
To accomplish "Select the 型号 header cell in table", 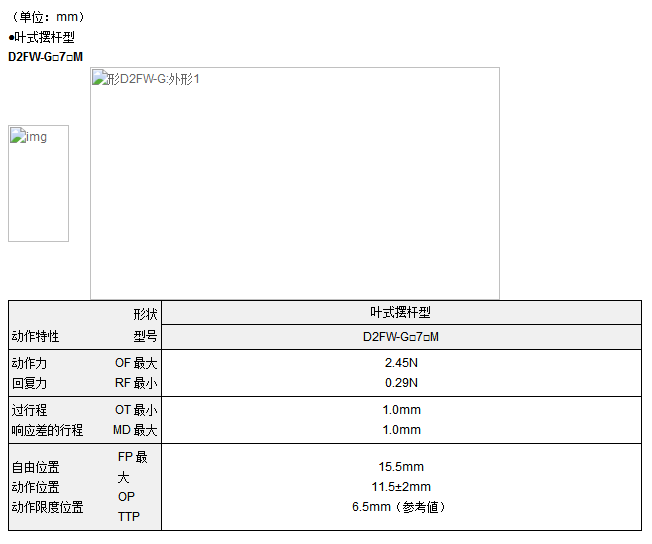I will pyautogui.click(x=145, y=337).
